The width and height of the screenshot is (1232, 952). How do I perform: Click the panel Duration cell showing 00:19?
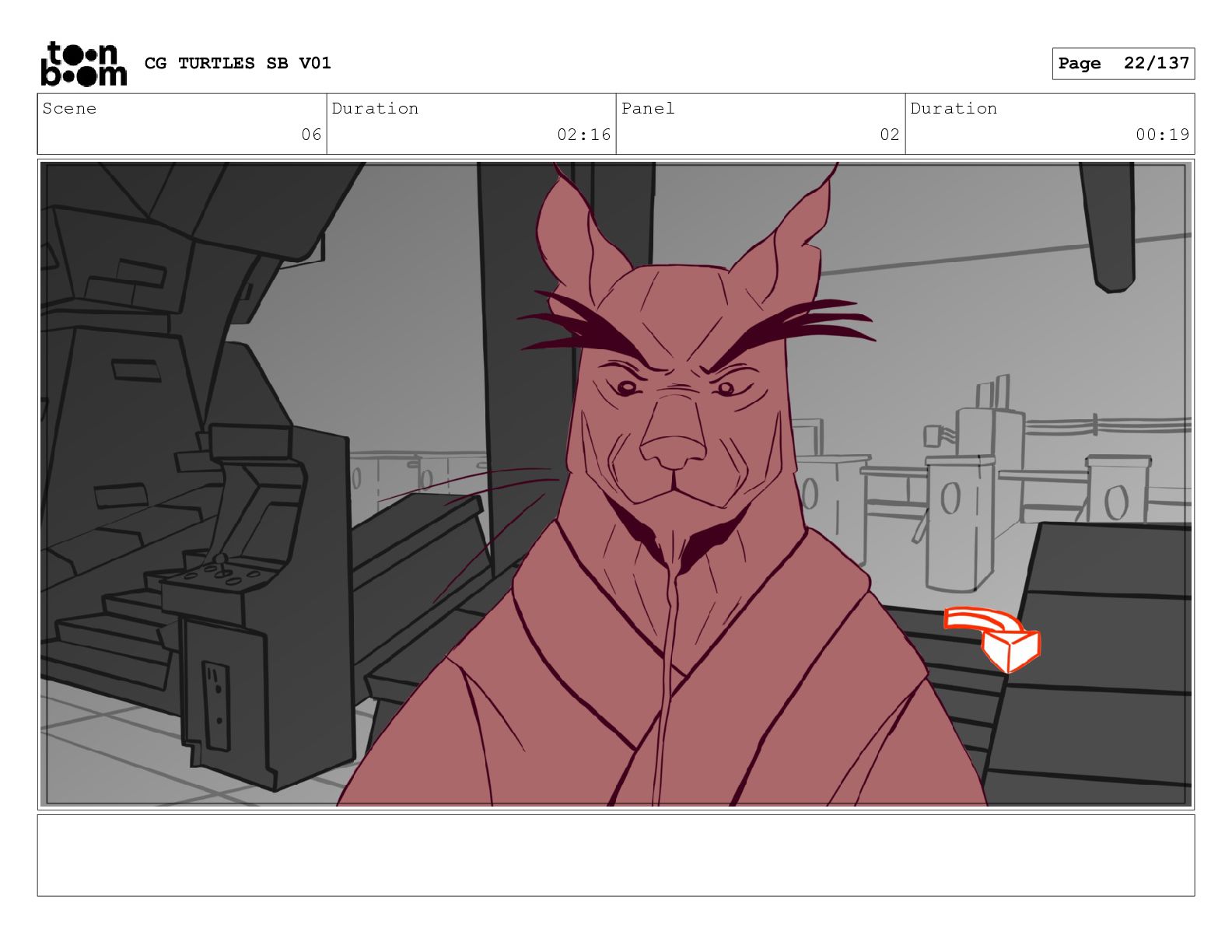(x=1050, y=124)
